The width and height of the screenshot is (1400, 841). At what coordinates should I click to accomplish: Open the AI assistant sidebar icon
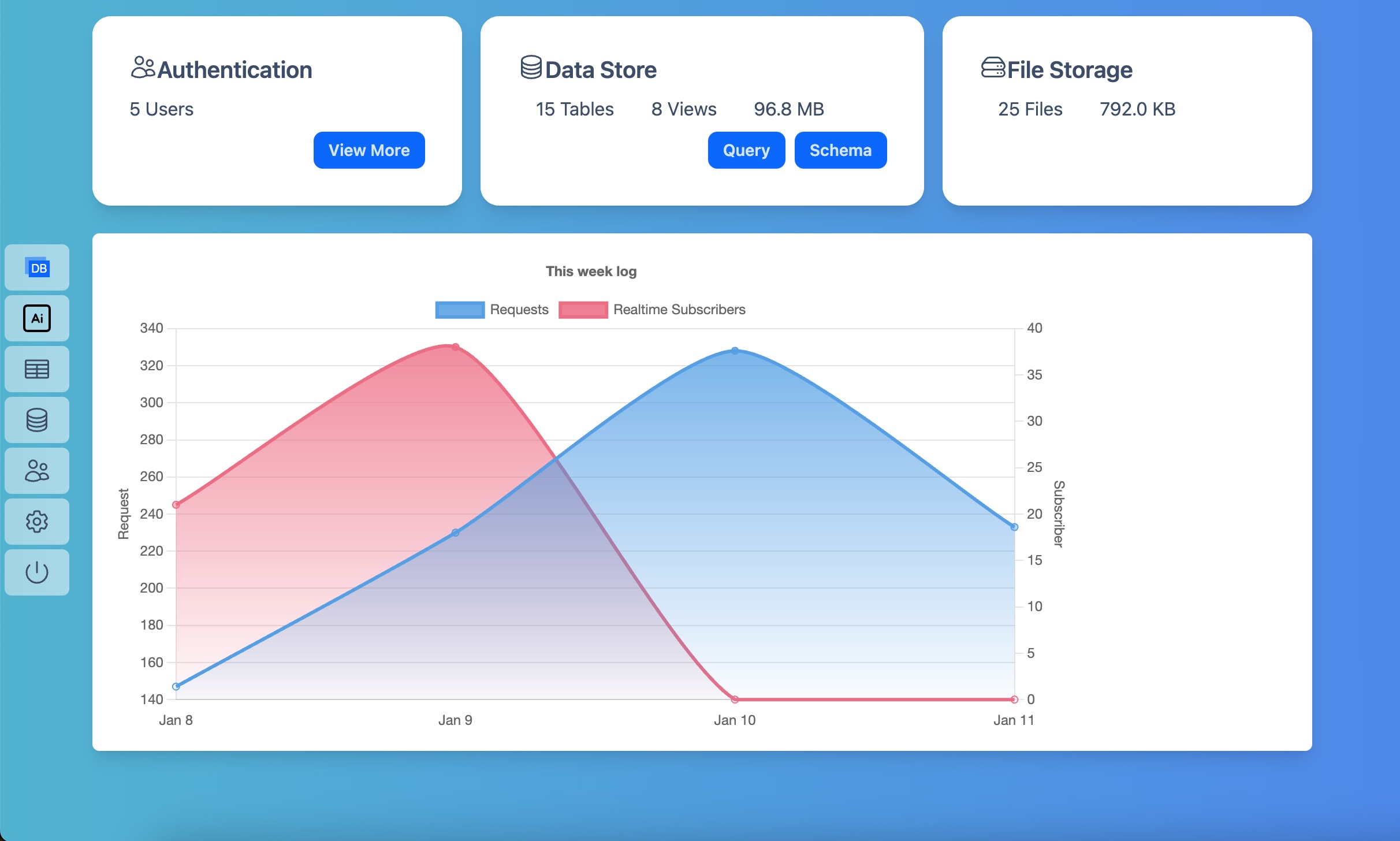pos(37,318)
